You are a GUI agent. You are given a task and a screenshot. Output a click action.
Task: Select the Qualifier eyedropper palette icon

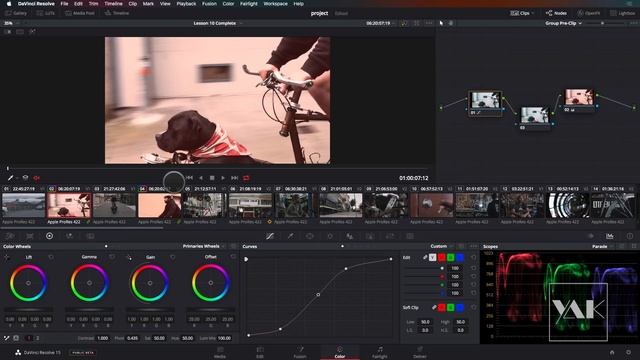(x=290, y=236)
